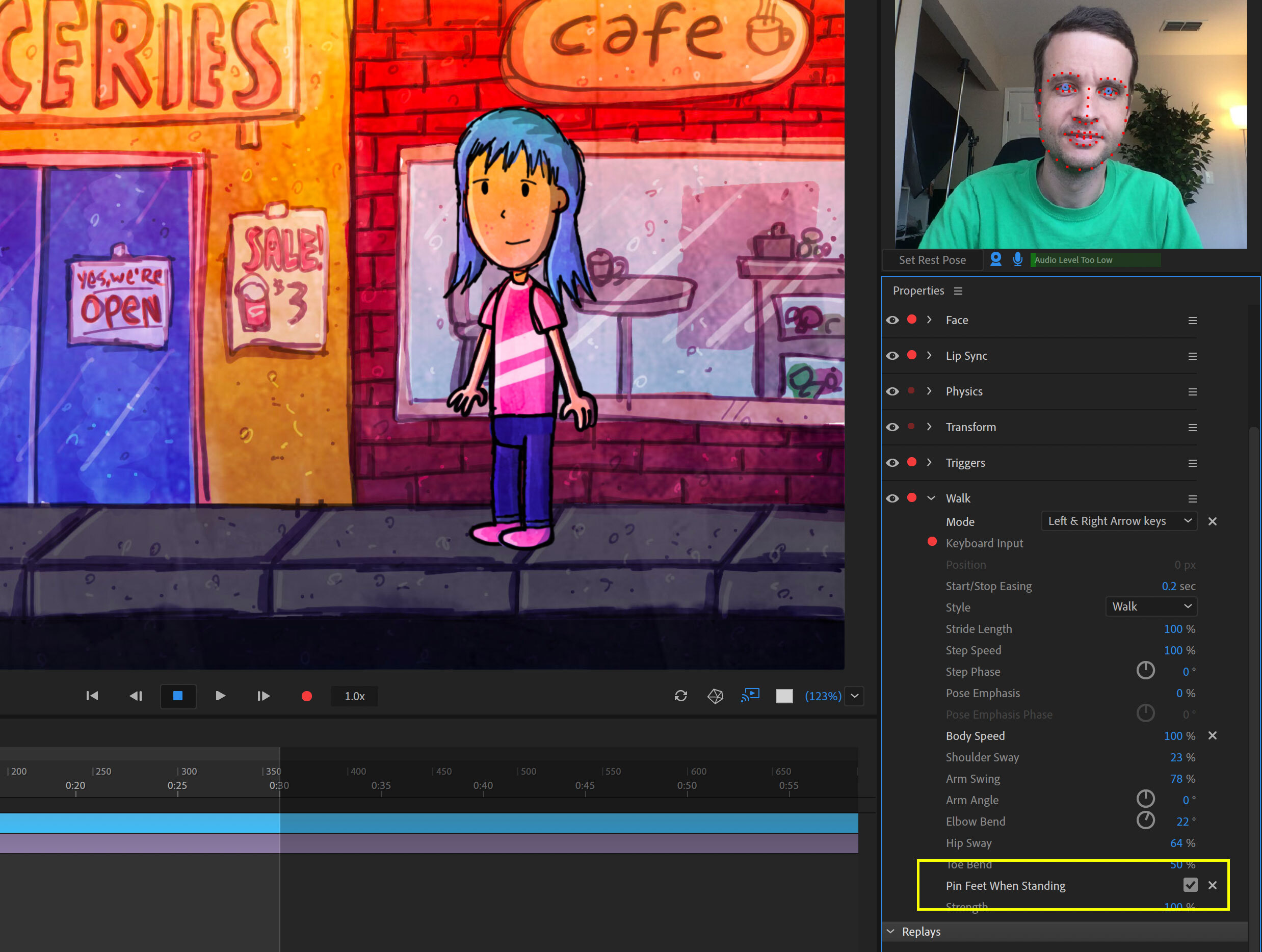This screenshot has width=1262, height=952.
Task: Click the 1.0x playback speed button
Action: tap(354, 696)
